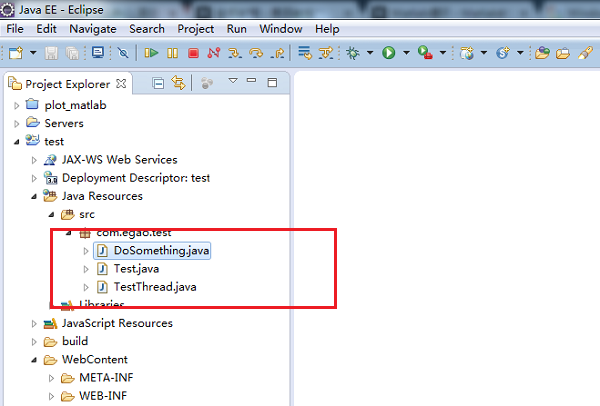
Task: Open the Search menu
Action: 147,29
